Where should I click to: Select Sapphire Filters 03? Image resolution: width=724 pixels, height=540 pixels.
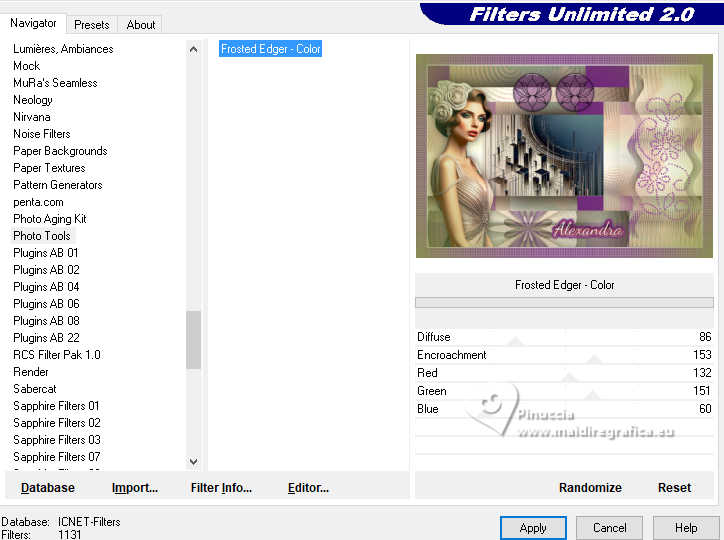coord(57,440)
